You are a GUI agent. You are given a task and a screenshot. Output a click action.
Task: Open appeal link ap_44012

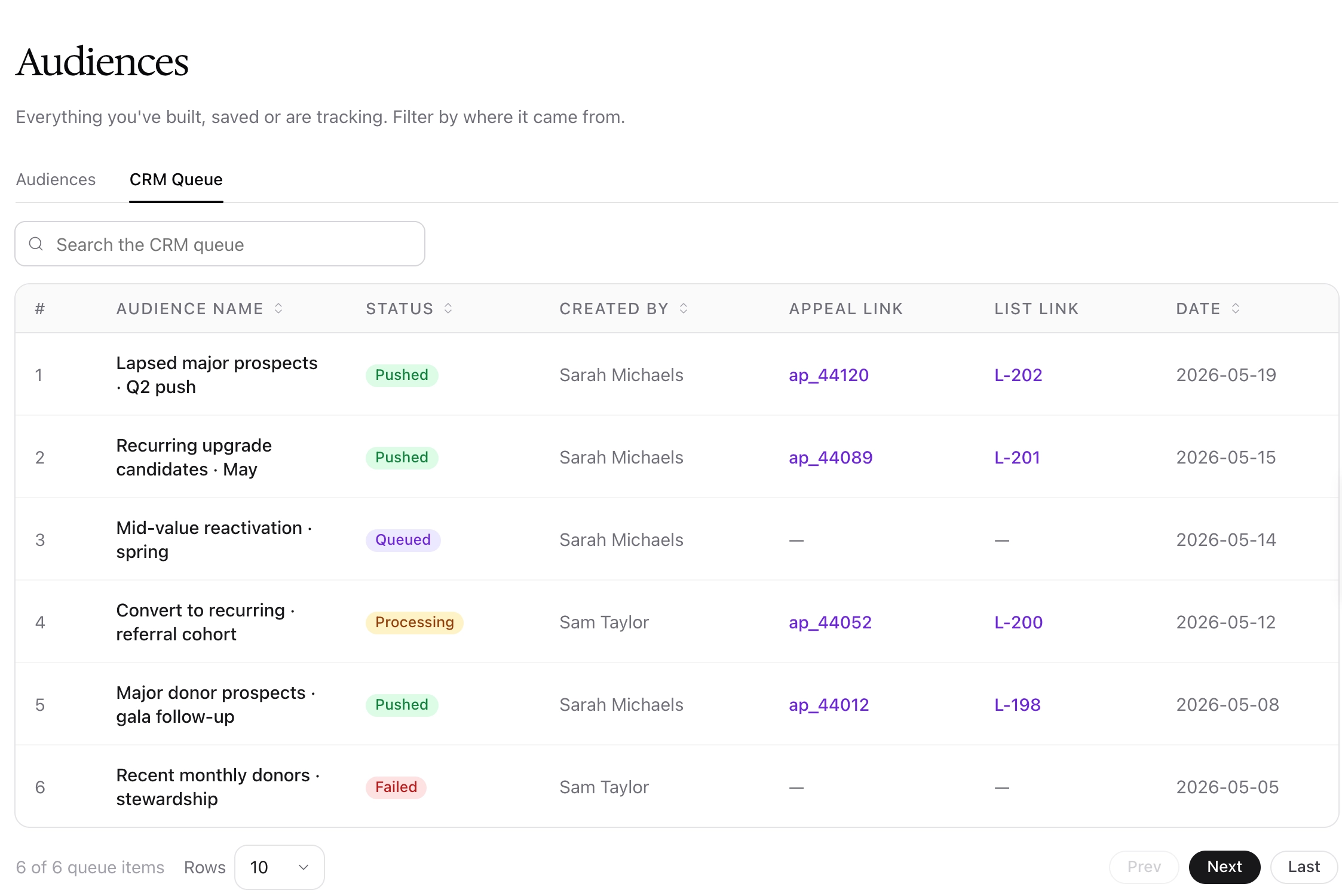829,704
